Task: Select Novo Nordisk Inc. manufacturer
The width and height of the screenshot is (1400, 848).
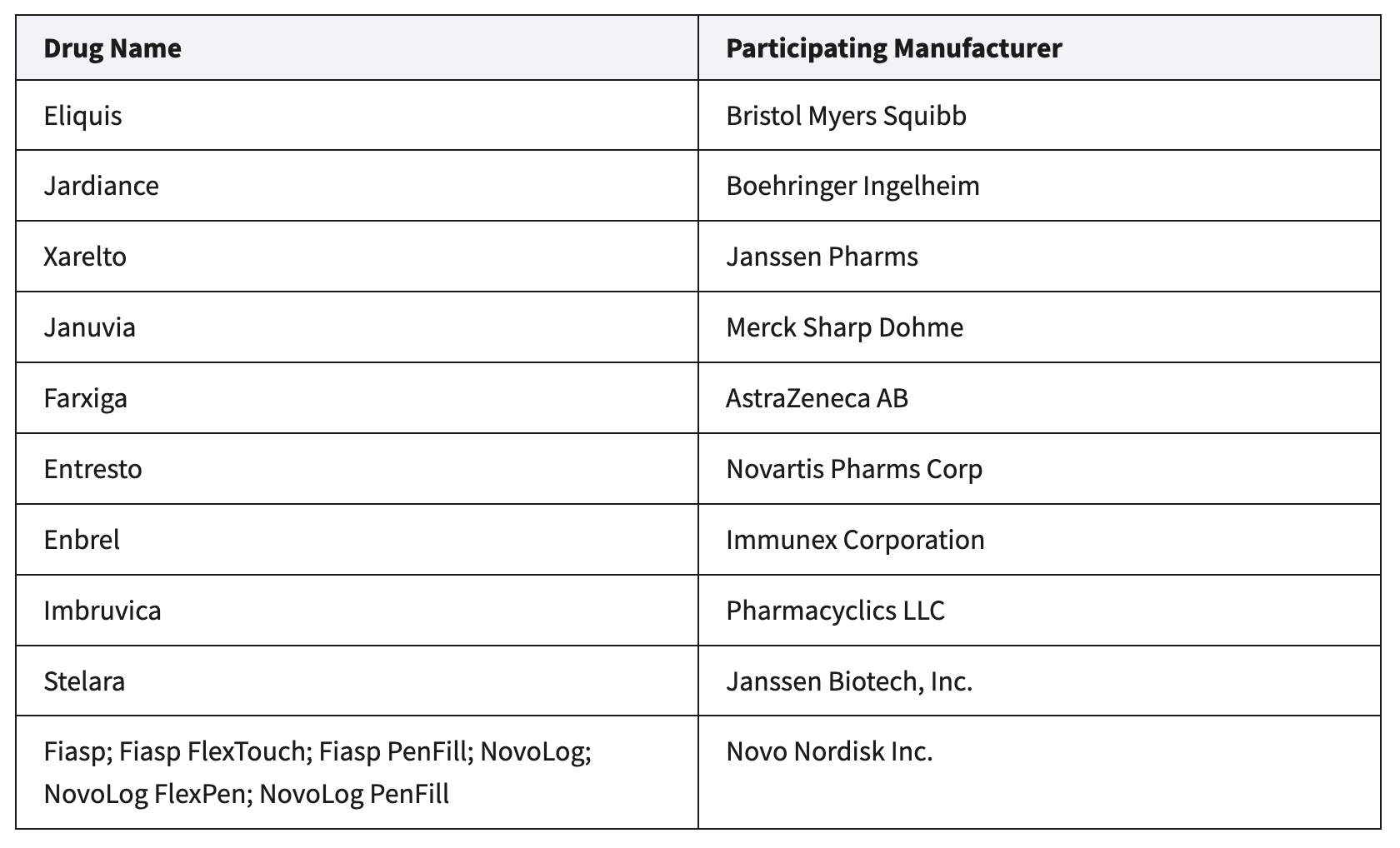Action: 829,752
